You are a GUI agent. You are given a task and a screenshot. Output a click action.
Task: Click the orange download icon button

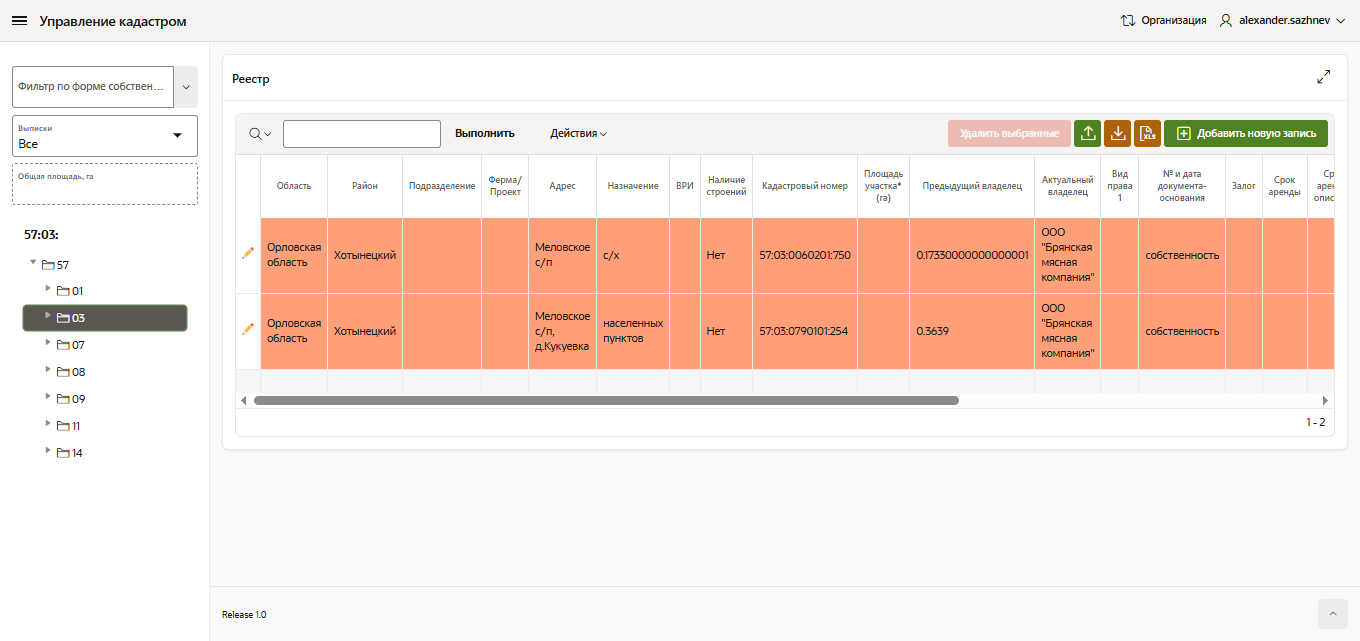click(x=1117, y=133)
